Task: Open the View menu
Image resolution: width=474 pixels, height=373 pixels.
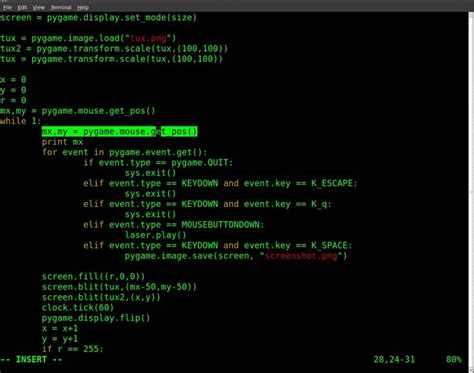Action: point(39,7)
